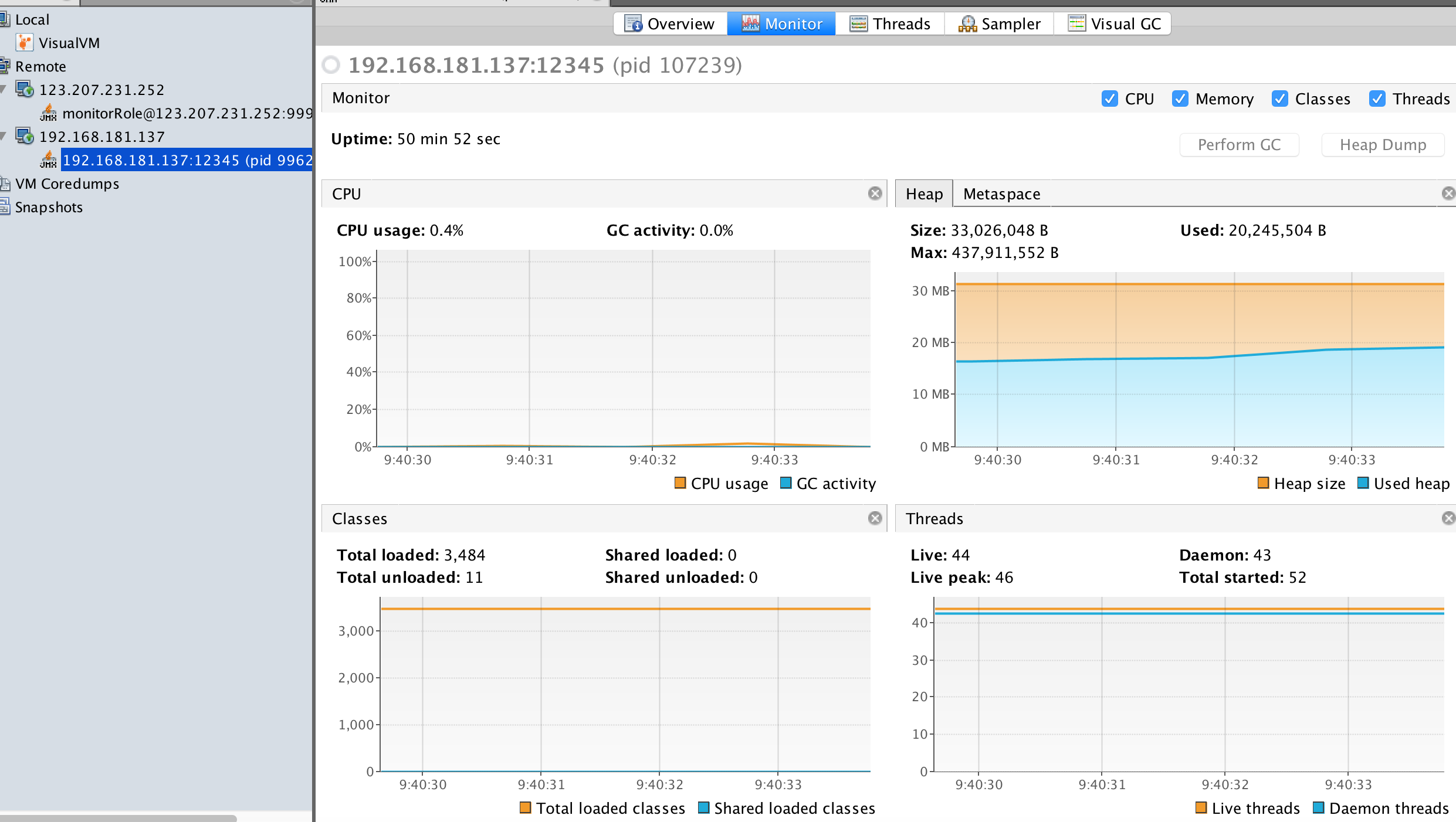The width and height of the screenshot is (1456, 822).
Task: Close the CPU graph panel
Action: 875,193
